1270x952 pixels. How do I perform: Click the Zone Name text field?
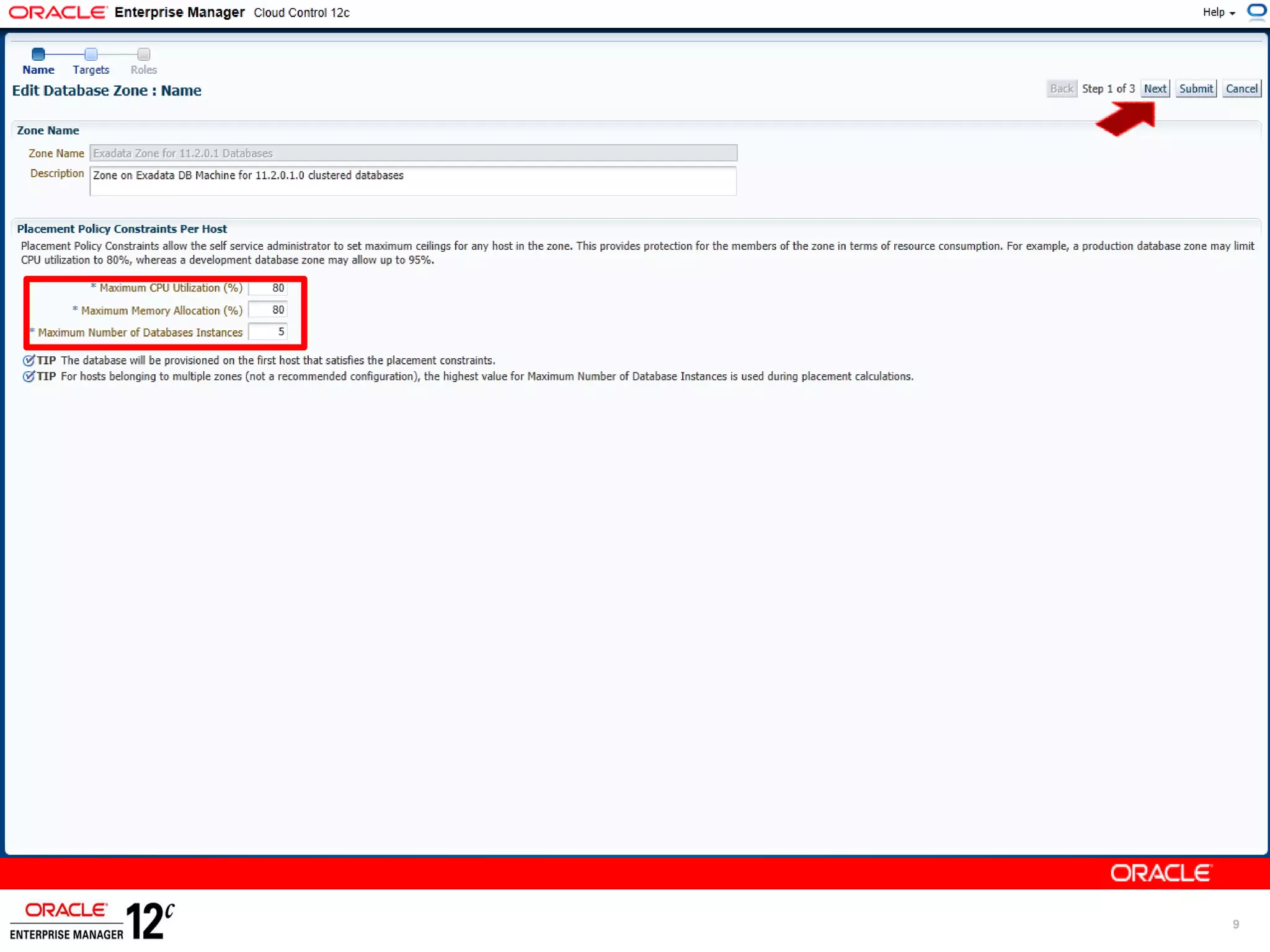pos(413,153)
